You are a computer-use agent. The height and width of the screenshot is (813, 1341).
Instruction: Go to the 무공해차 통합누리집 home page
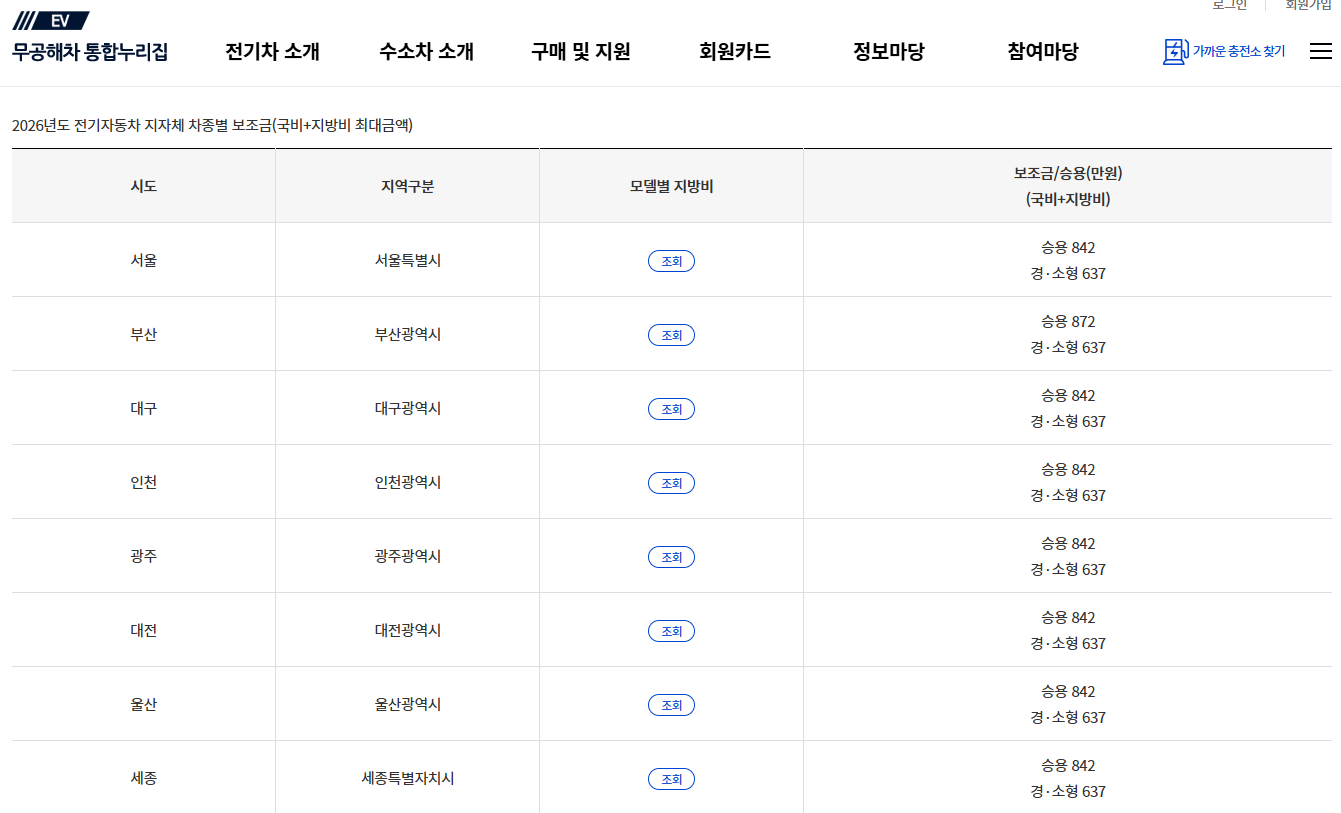click(x=92, y=52)
